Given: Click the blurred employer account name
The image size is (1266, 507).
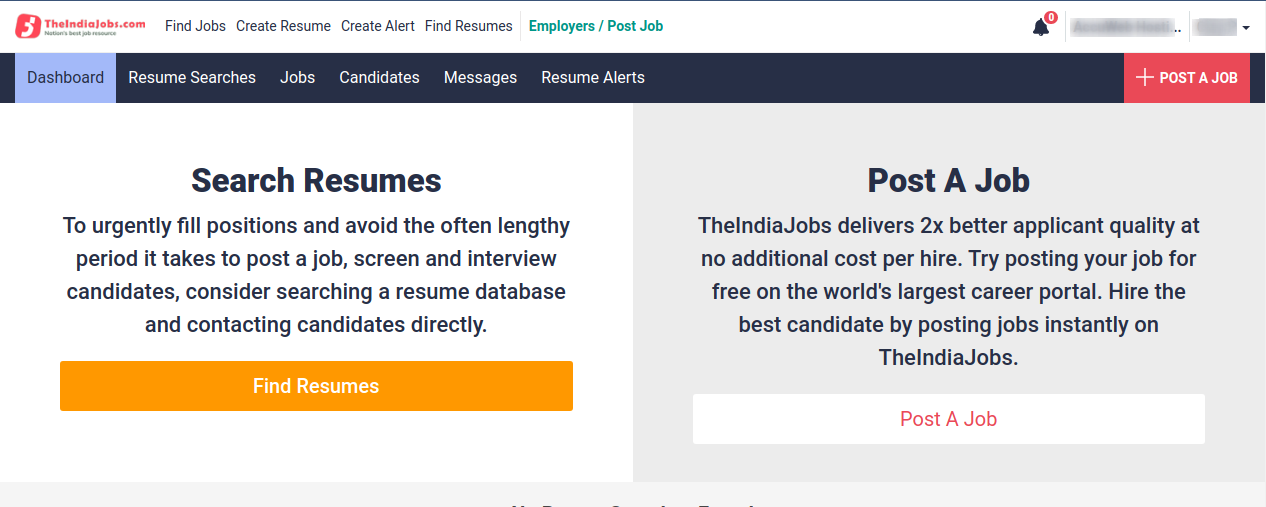Looking at the screenshot, I should (x=1124, y=27).
